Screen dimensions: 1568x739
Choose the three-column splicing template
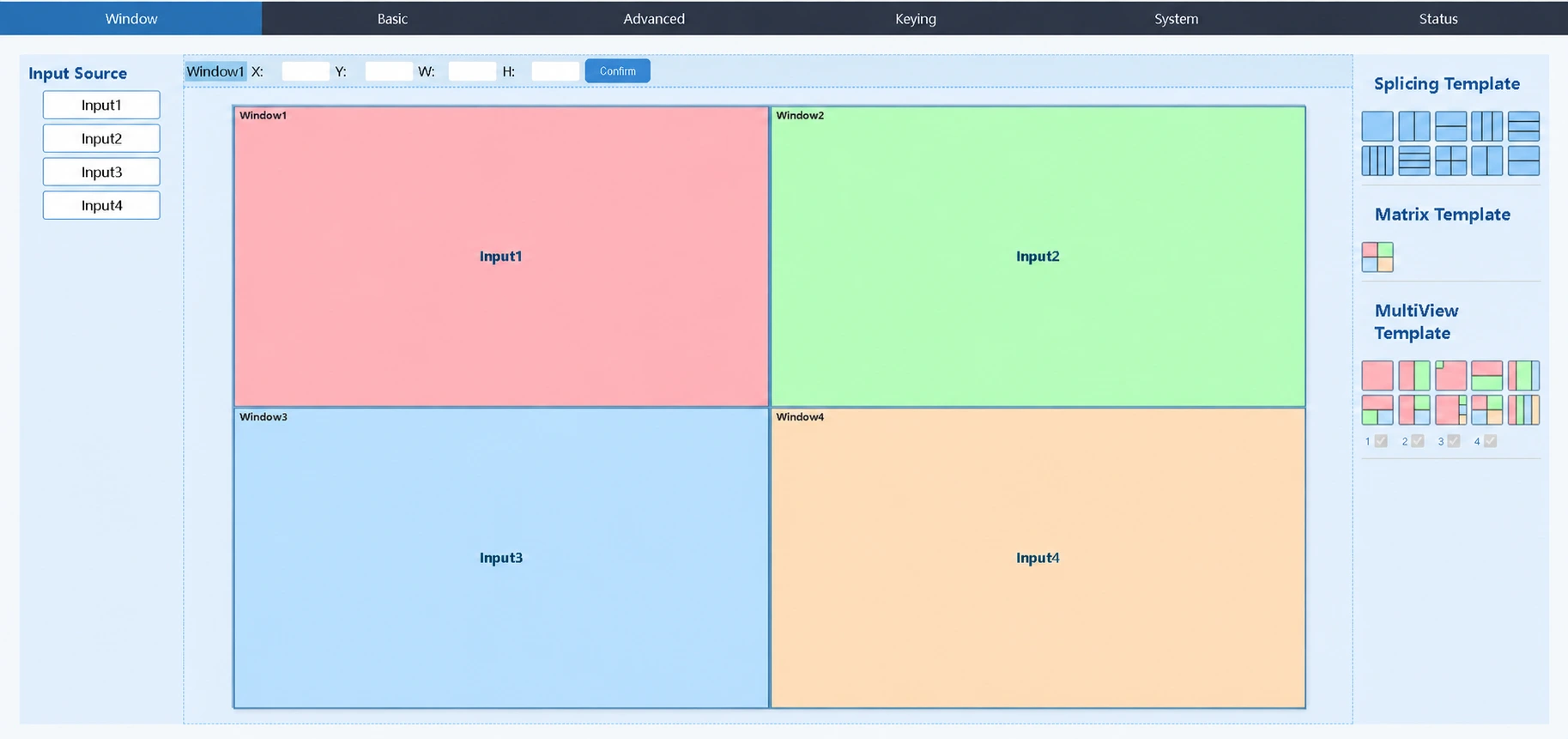[1486, 126]
